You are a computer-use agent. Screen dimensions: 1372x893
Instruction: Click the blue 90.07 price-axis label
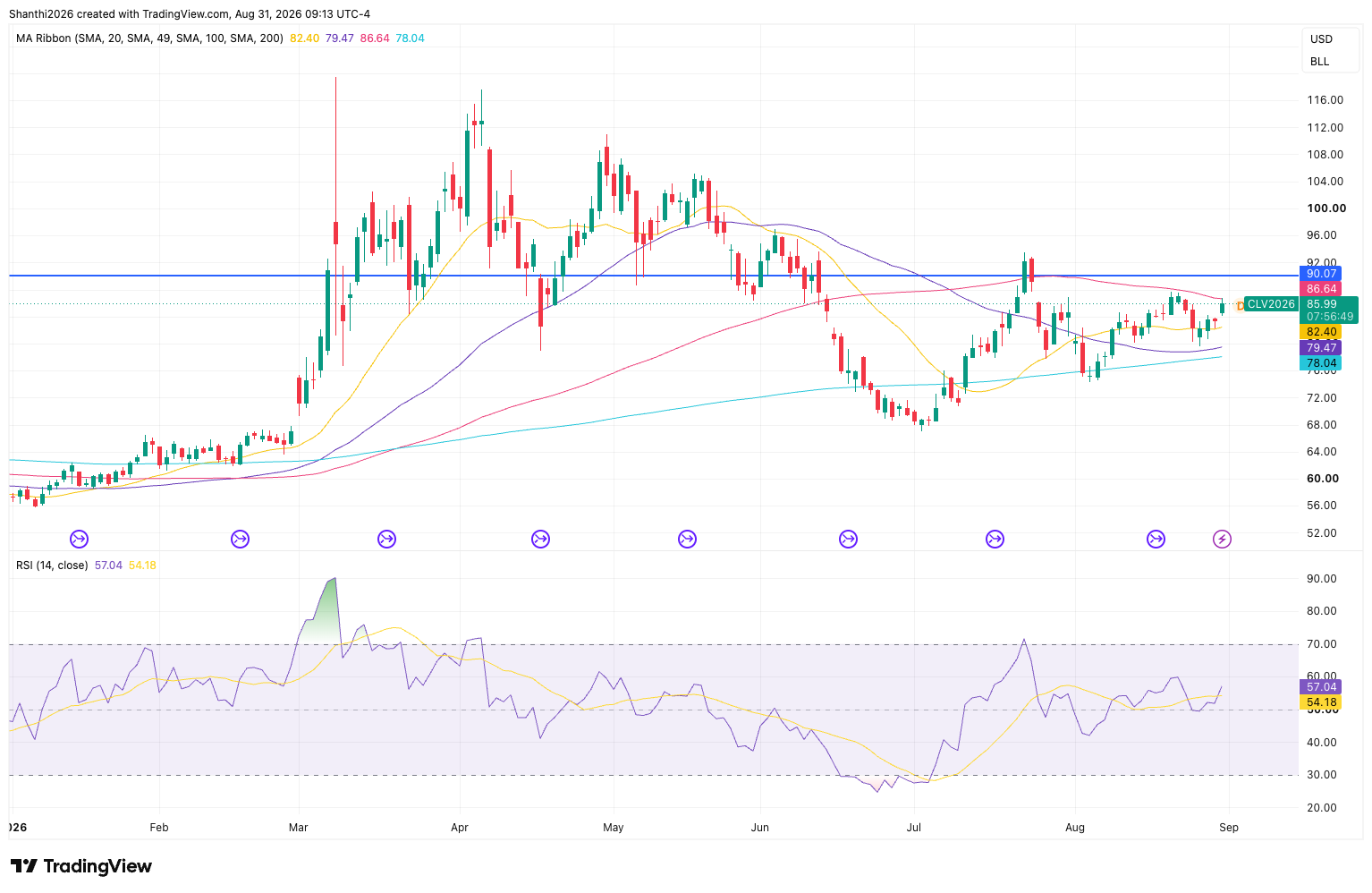coord(1320,274)
